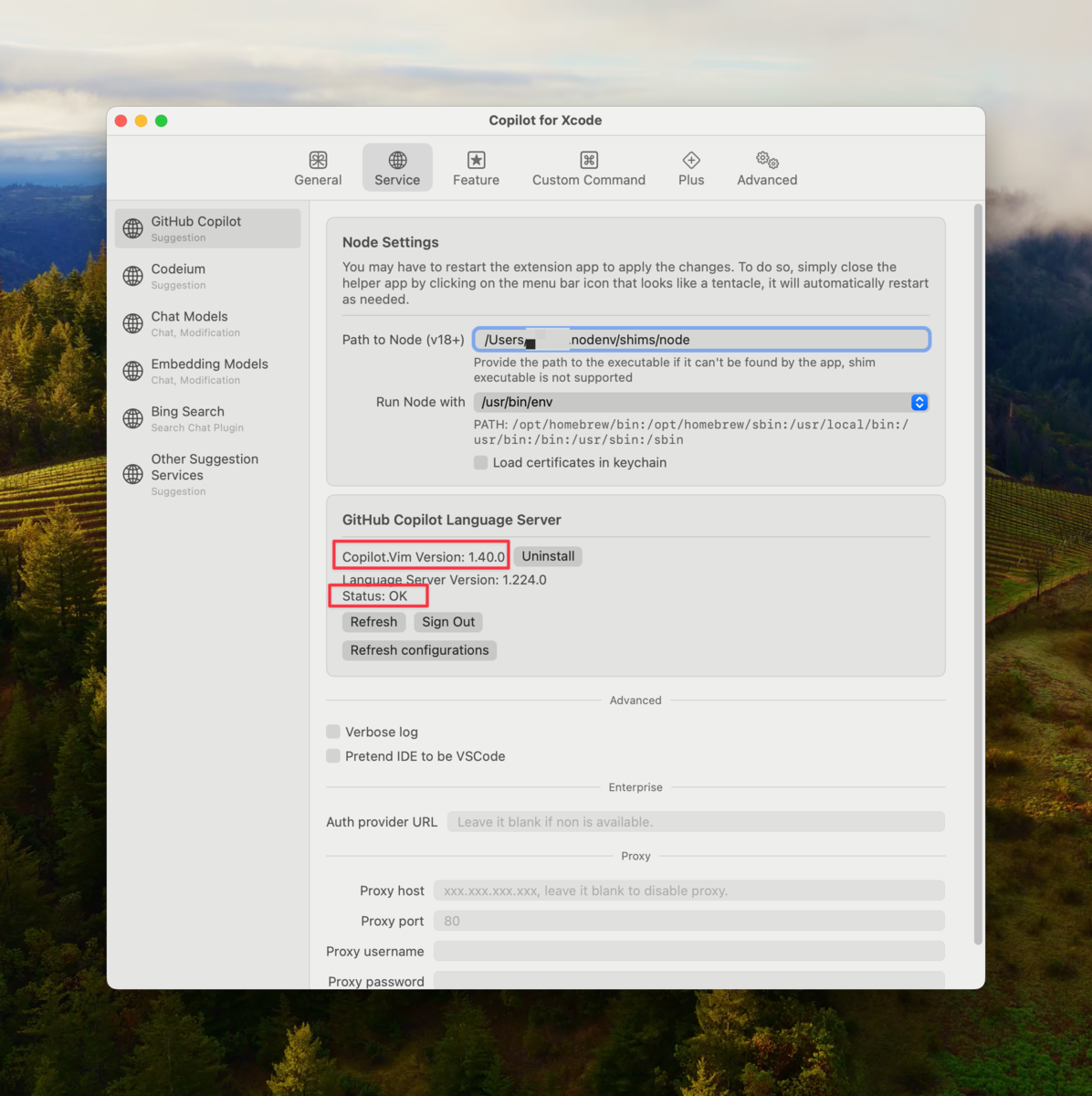Open the Advanced gears icon
1092x1096 pixels.
pyautogui.click(x=767, y=160)
